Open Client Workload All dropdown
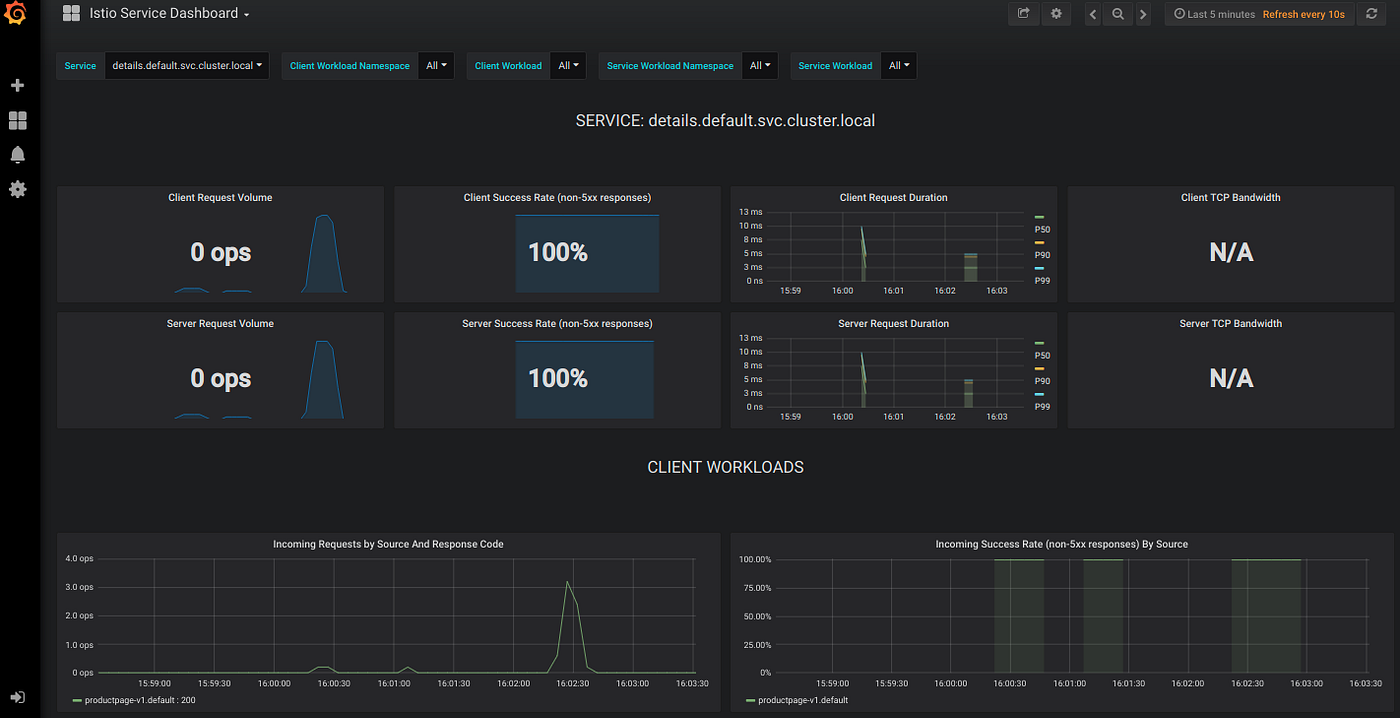Image resolution: width=1400 pixels, height=718 pixels. [568, 66]
